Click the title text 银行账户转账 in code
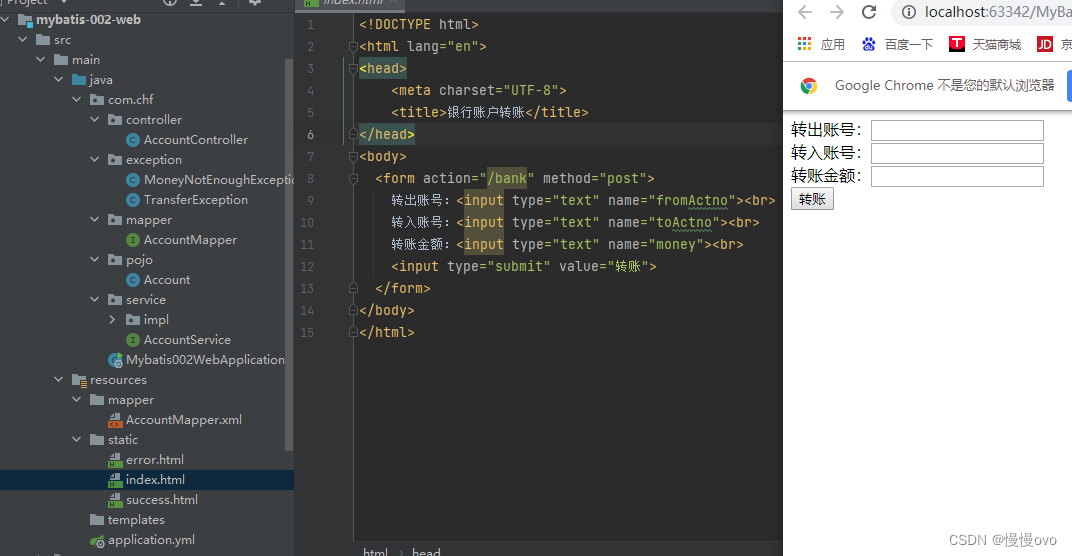The width and height of the screenshot is (1072, 556). coord(485,112)
